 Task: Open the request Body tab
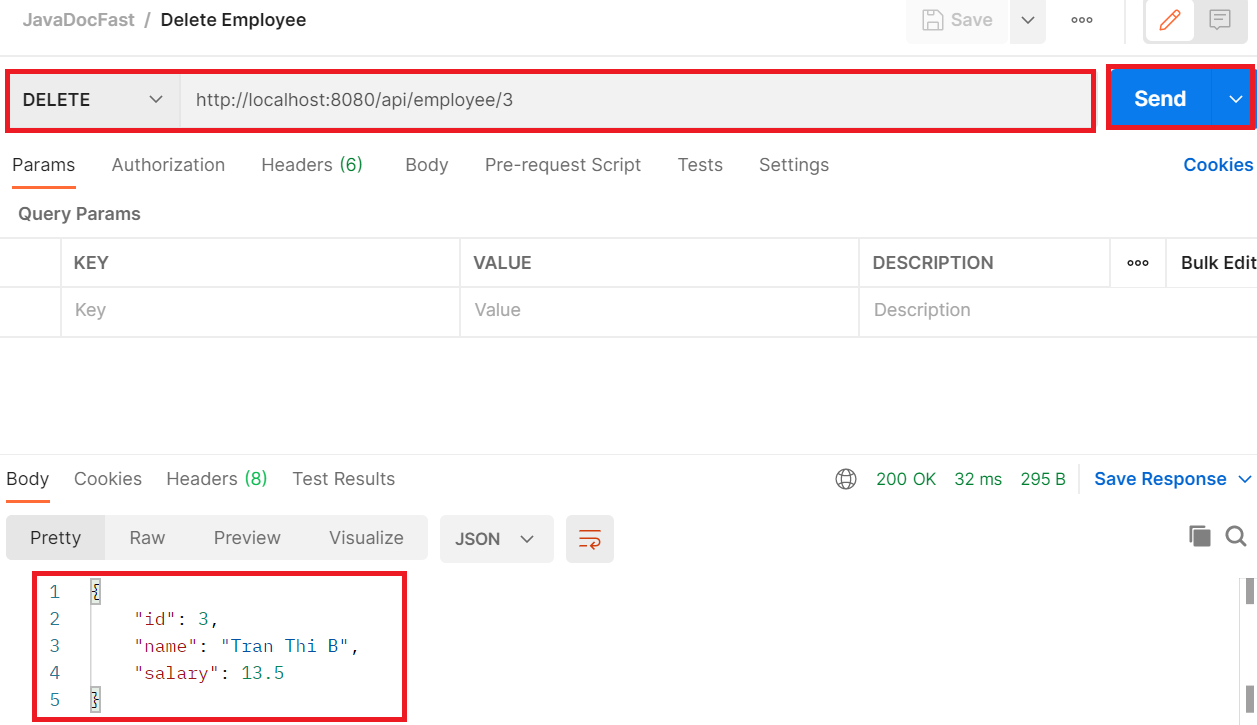427,165
